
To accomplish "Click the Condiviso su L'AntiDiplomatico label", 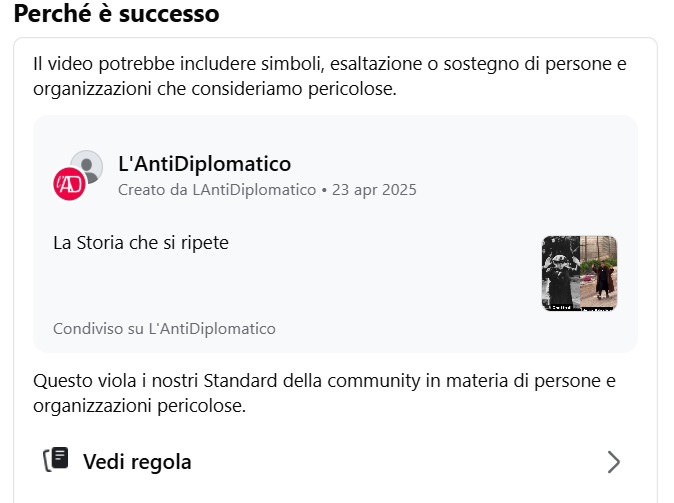I will click(x=164, y=329).
